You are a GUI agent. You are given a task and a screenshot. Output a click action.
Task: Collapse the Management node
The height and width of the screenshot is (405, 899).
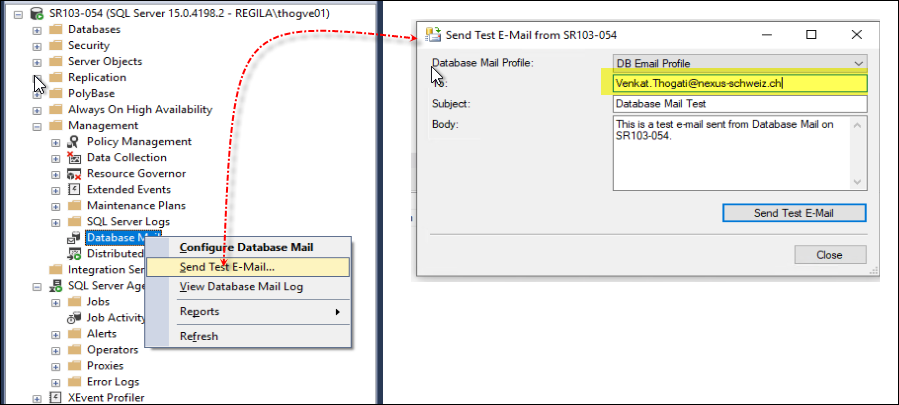(x=37, y=126)
